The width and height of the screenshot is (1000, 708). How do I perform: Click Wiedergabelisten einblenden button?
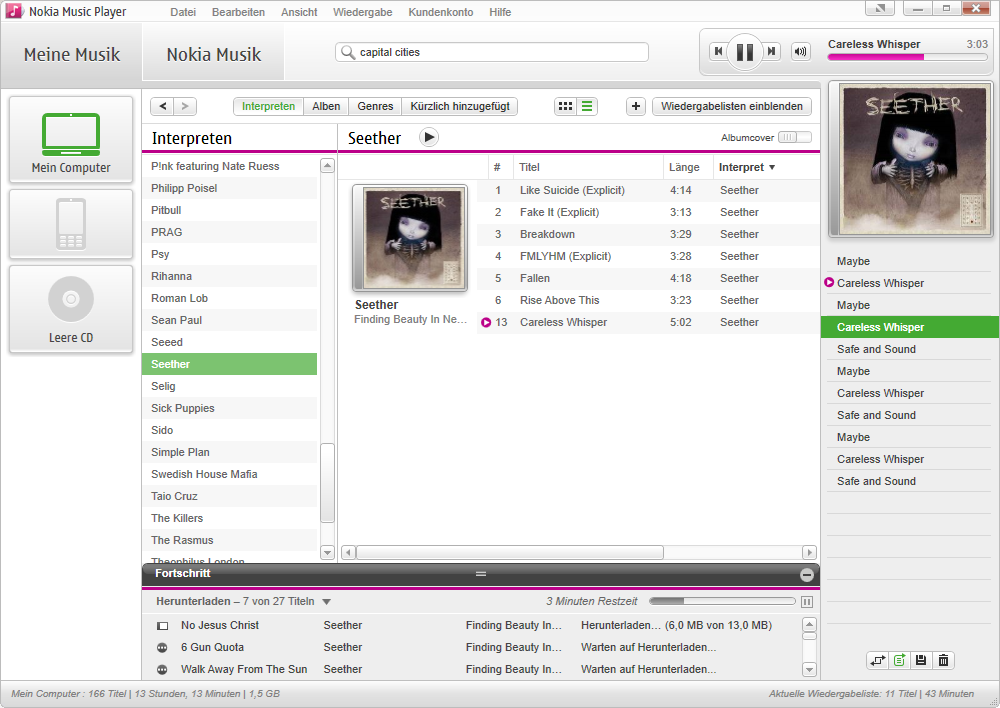click(x=732, y=106)
